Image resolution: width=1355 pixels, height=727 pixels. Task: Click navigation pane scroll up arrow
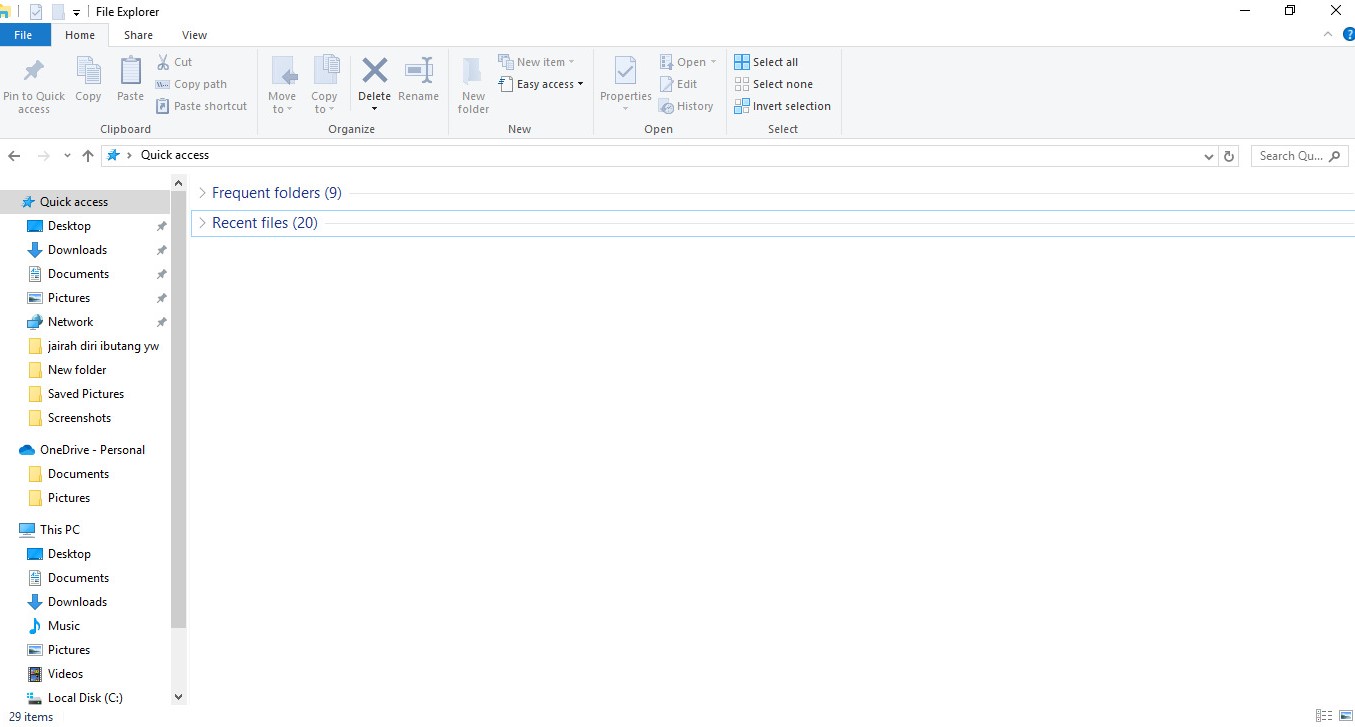coord(178,183)
